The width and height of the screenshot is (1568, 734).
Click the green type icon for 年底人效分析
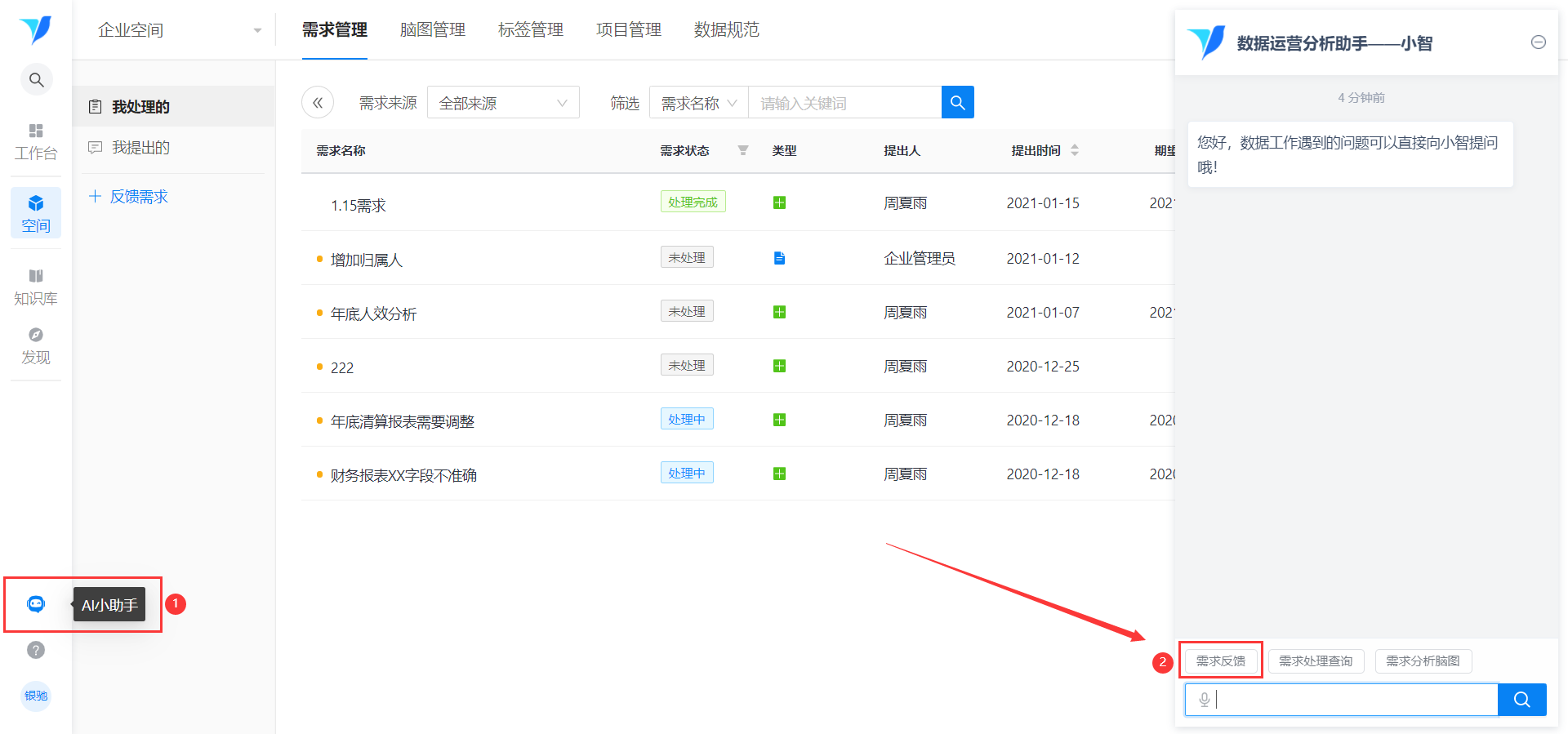[779, 312]
